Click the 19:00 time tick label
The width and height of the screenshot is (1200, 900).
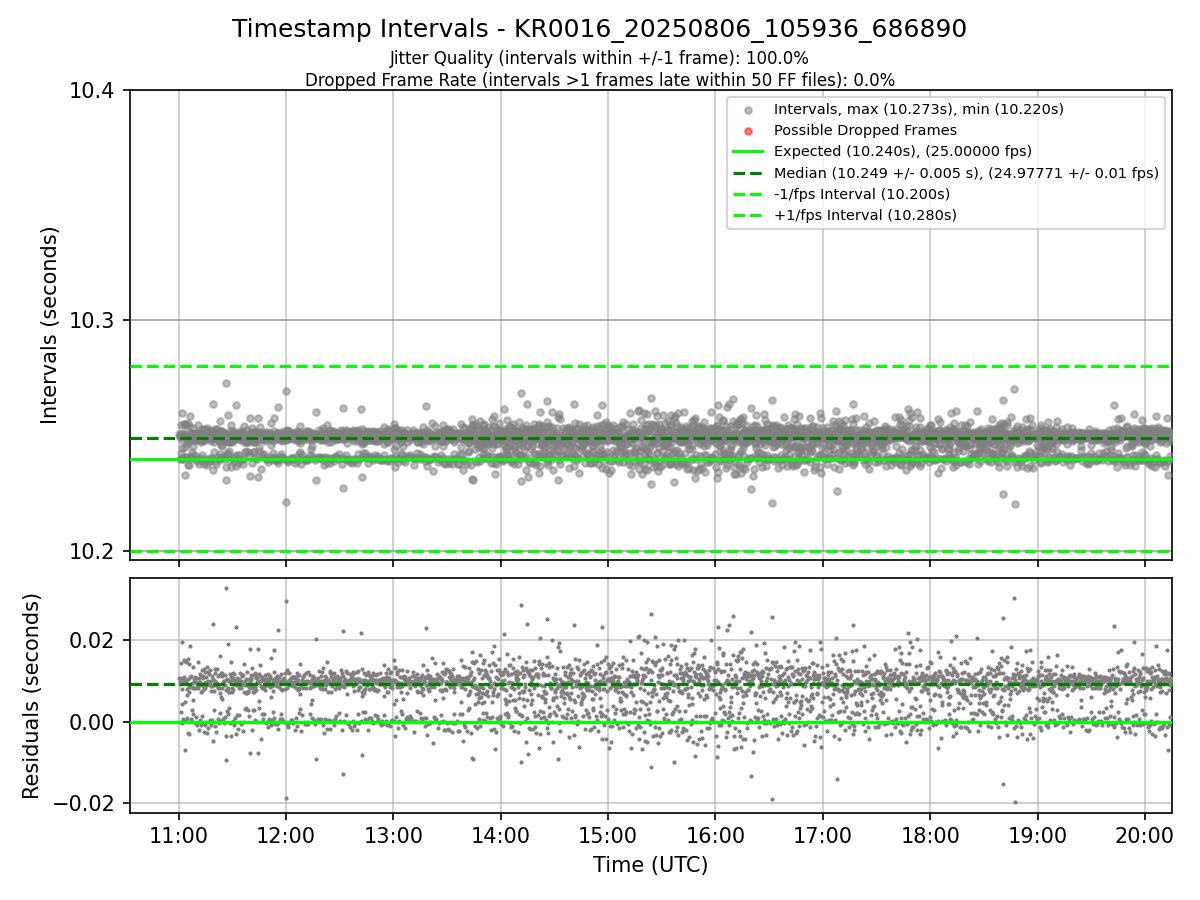click(1037, 834)
